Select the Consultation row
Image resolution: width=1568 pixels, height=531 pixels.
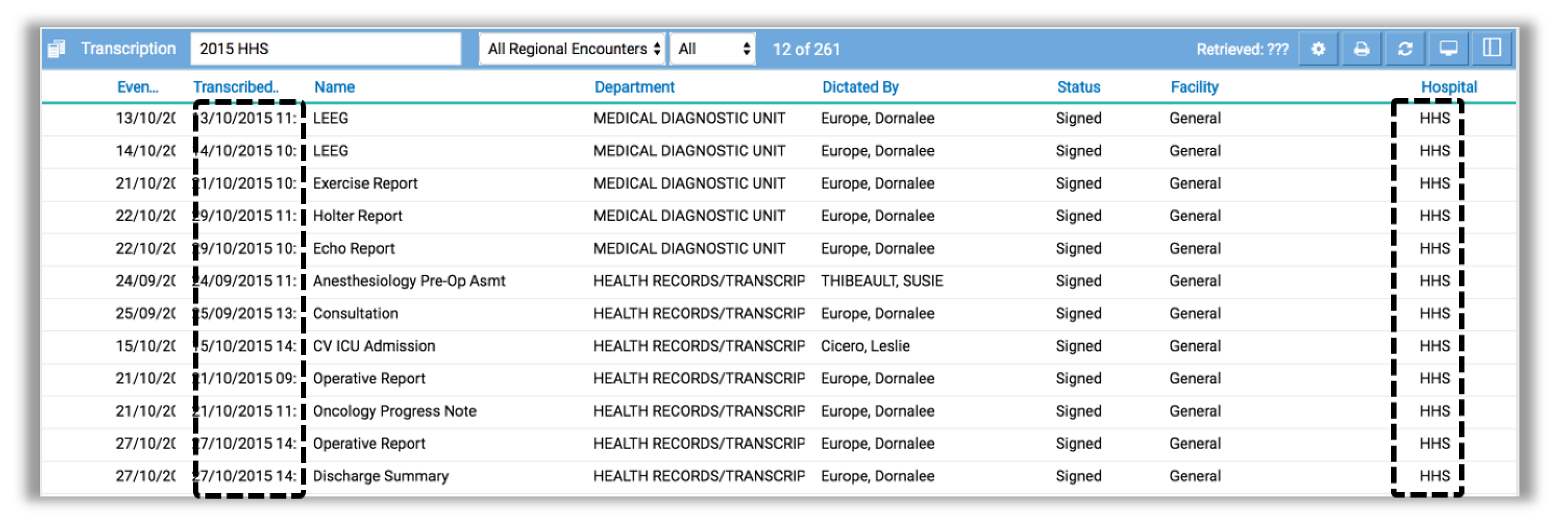tap(779, 314)
